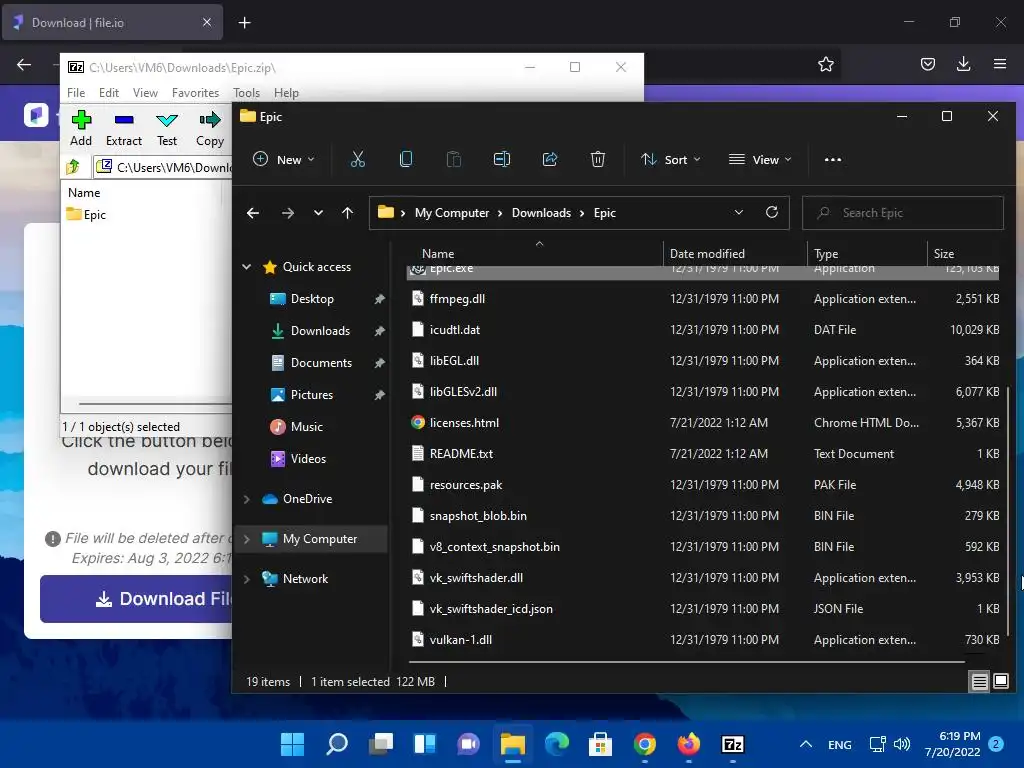Screen dimensions: 1024x768
Task: Open Microsoft Edge from the taskbar
Action: [557, 744]
